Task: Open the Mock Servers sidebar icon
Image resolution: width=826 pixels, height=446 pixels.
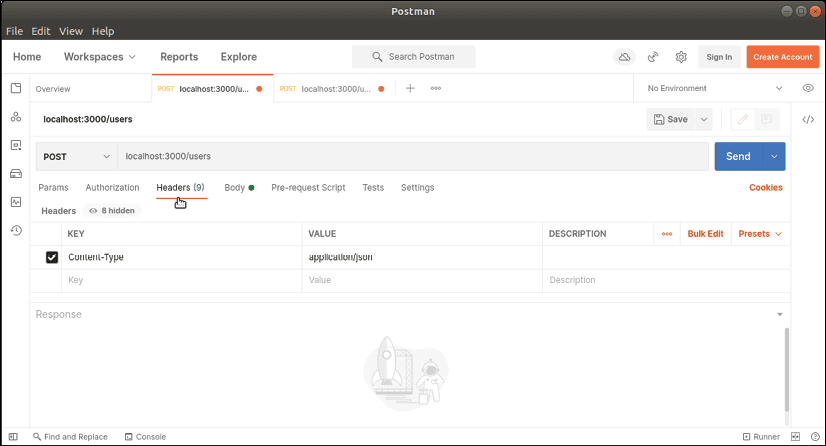Action: pos(16,174)
